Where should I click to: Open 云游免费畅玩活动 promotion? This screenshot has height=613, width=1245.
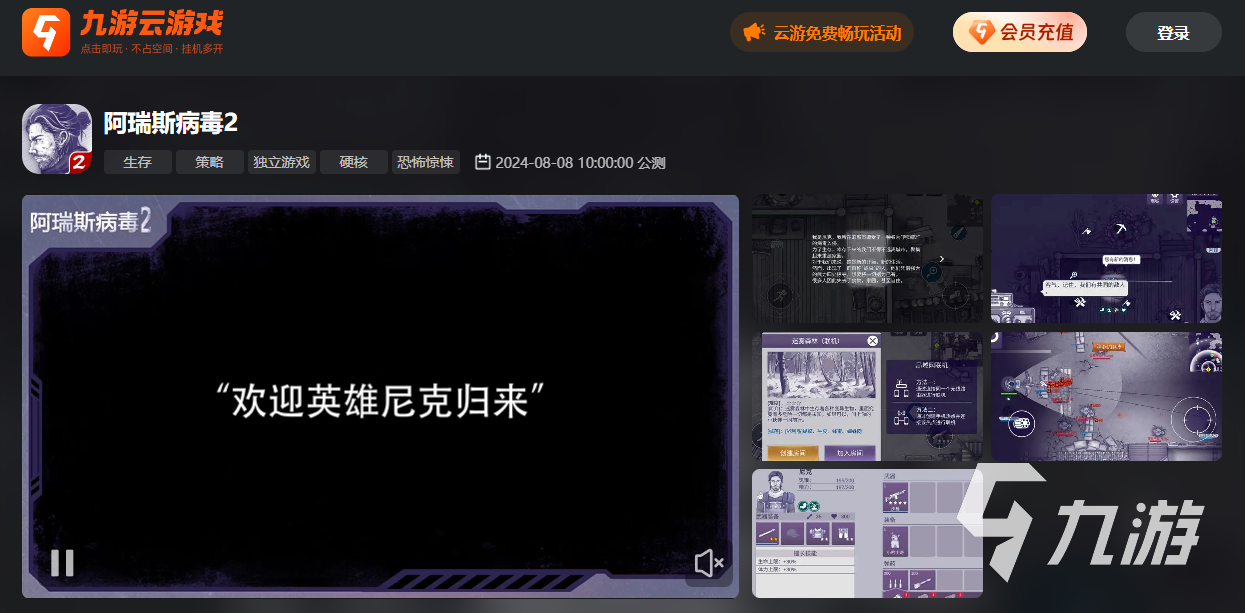point(822,32)
